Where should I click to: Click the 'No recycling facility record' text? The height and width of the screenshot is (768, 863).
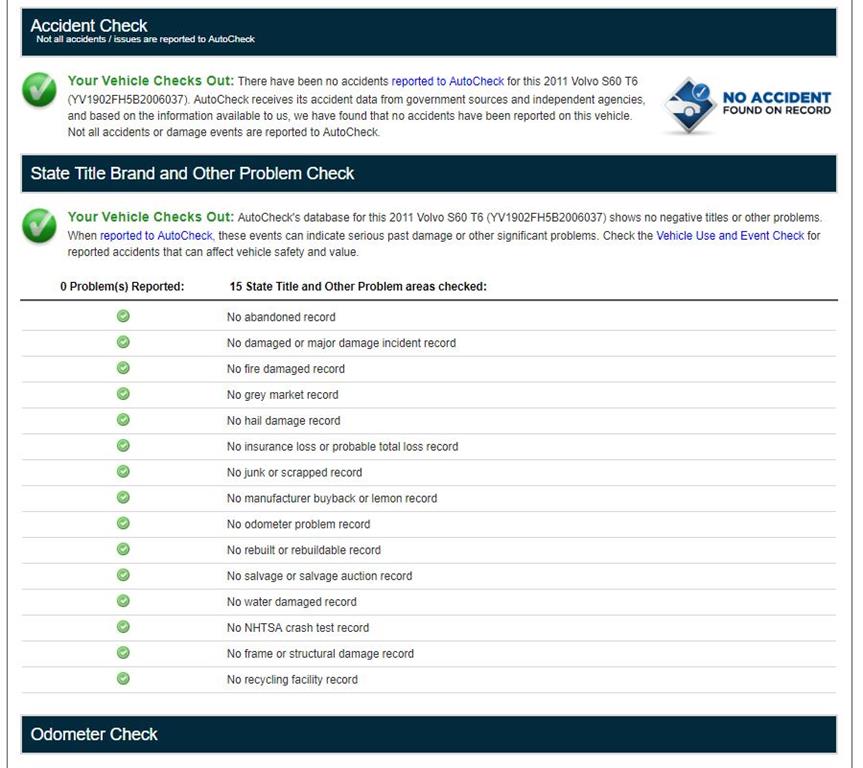click(292, 679)
